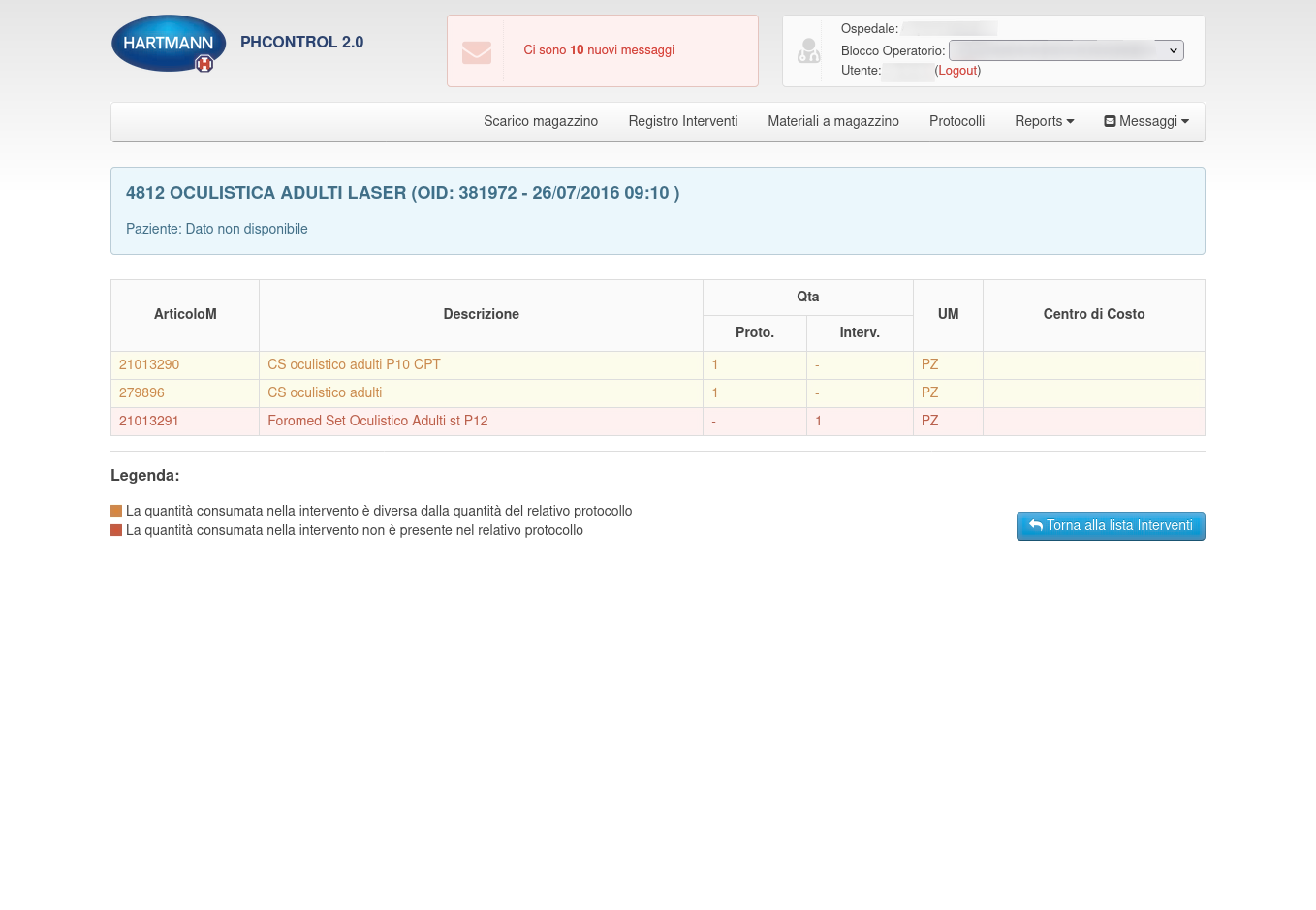Select the Protocolli menu item
The width and height of the screenshot is (1316, 910).
(956, 121)
